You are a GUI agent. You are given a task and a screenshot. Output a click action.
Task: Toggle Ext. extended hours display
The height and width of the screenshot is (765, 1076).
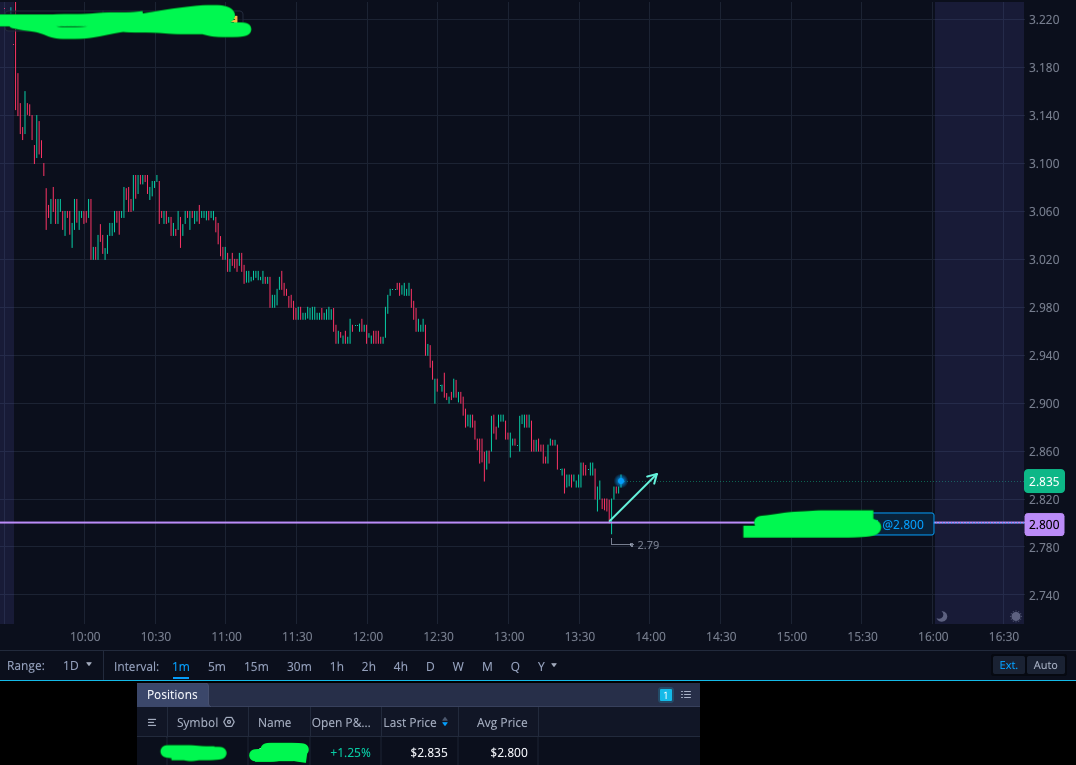1008,665
